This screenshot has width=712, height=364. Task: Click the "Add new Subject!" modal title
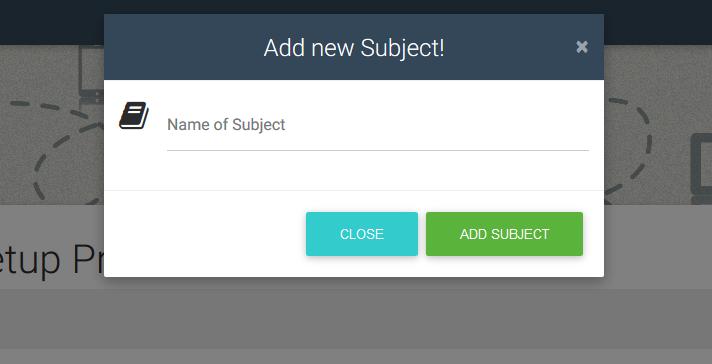pos(354,47)
